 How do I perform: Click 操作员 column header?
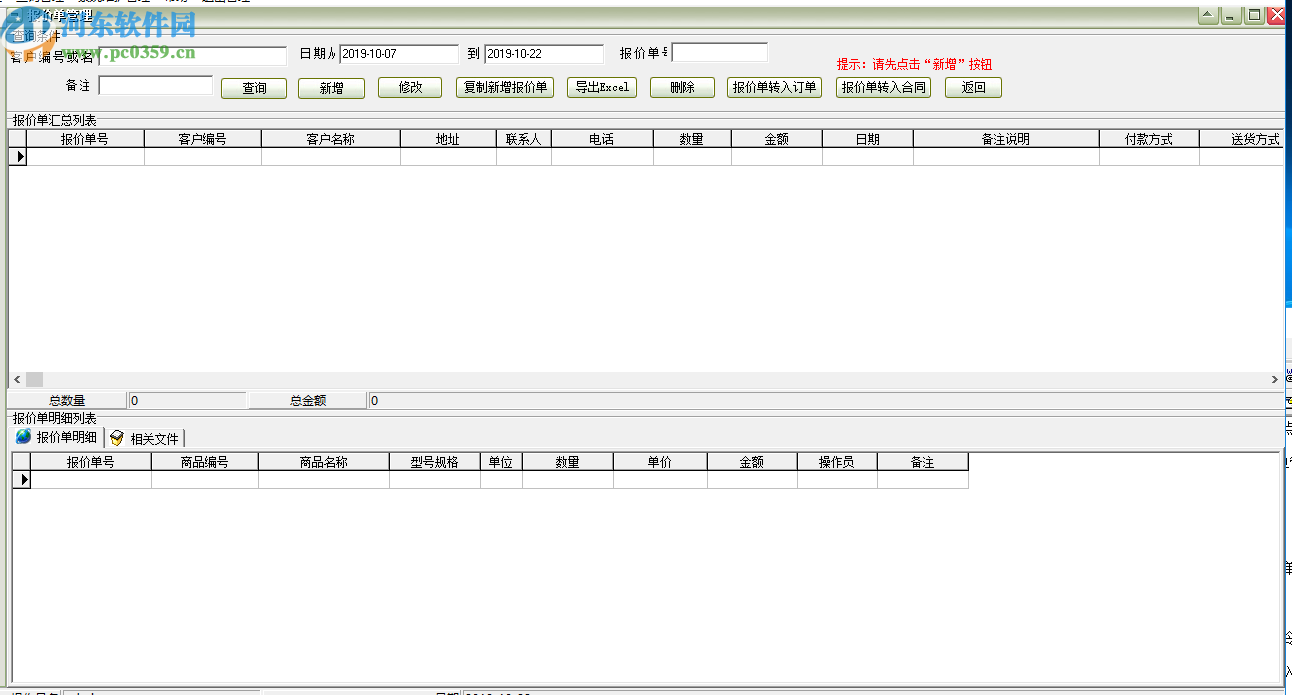pos(837,462)
